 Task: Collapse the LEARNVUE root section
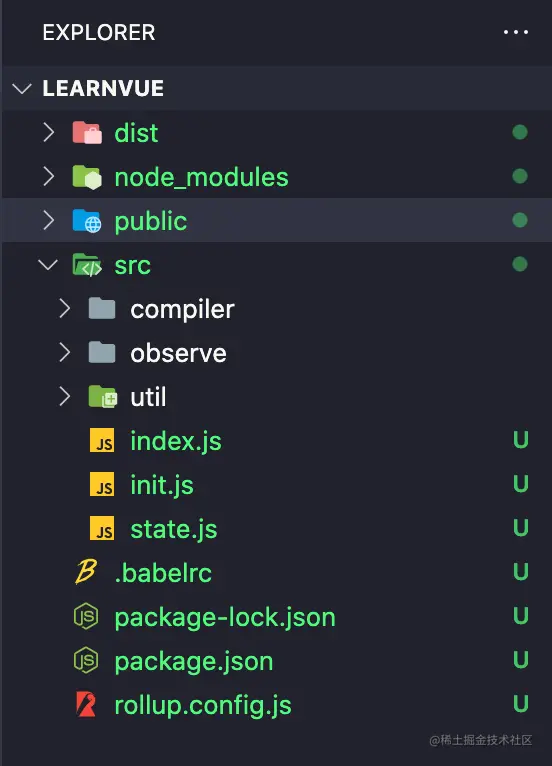22,88
